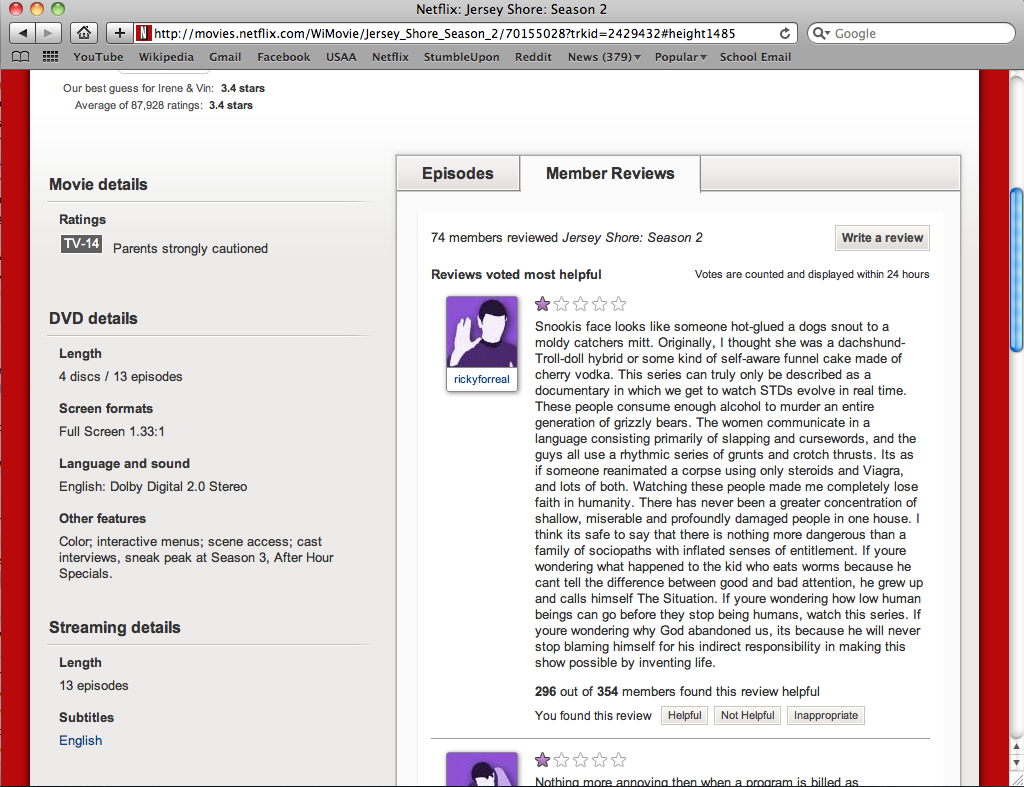Click the 'DVD details' heading
The width and height of the screenshot is (1024, 787).
coord(93,318)
